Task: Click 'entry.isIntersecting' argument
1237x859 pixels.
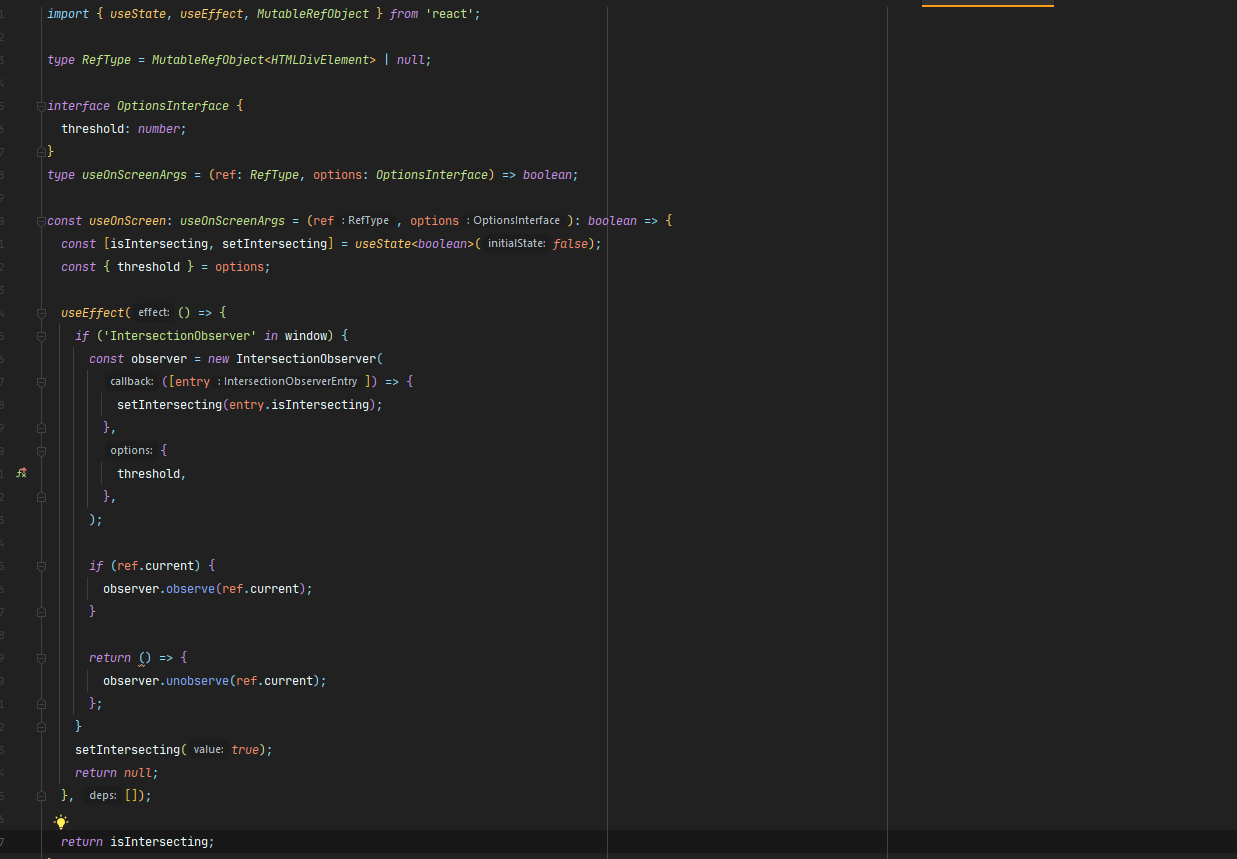Action: [x=299, y=405]
